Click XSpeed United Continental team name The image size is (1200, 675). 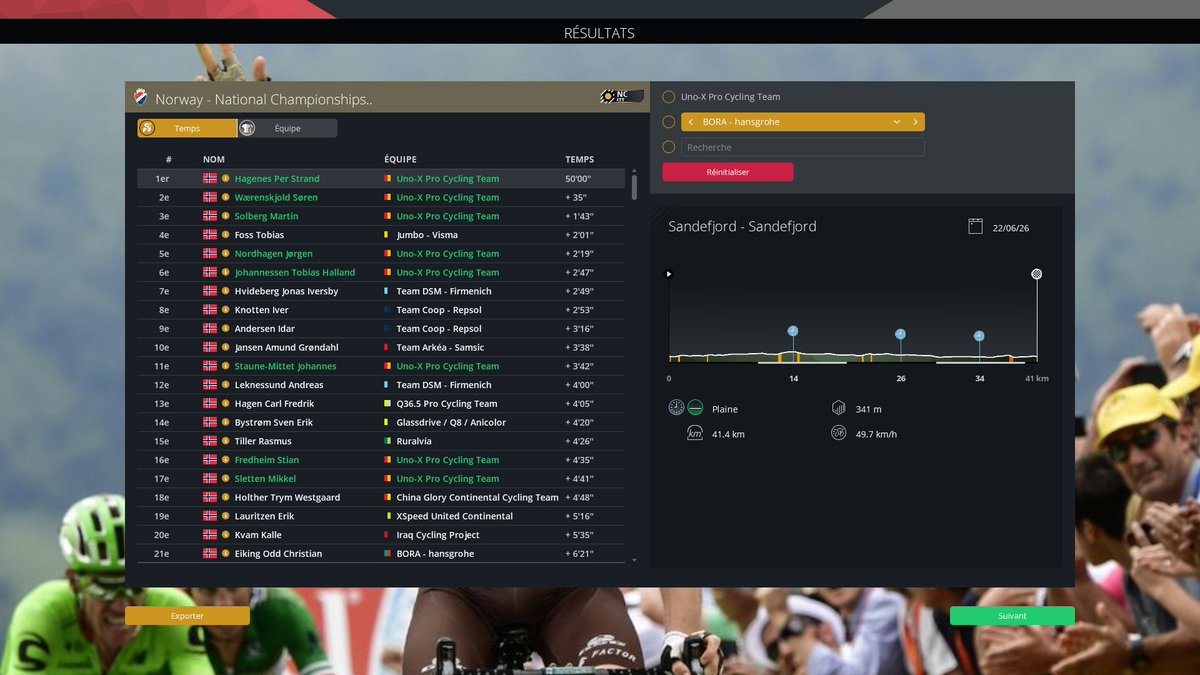(455, 516)
